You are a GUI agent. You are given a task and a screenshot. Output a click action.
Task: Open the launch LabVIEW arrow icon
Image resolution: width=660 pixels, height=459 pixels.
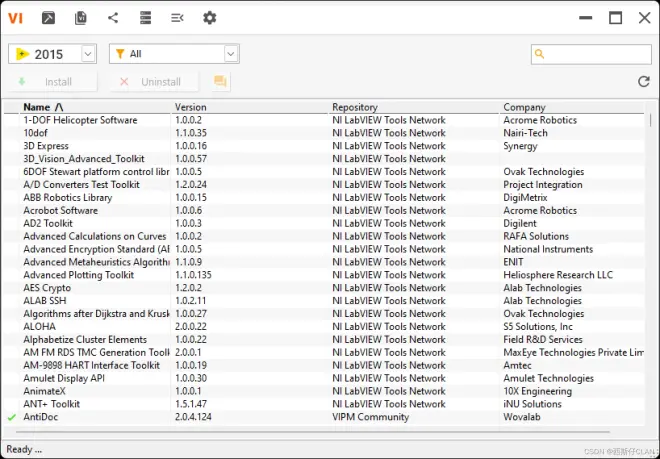pyautogui.click(x=48, y=18)
